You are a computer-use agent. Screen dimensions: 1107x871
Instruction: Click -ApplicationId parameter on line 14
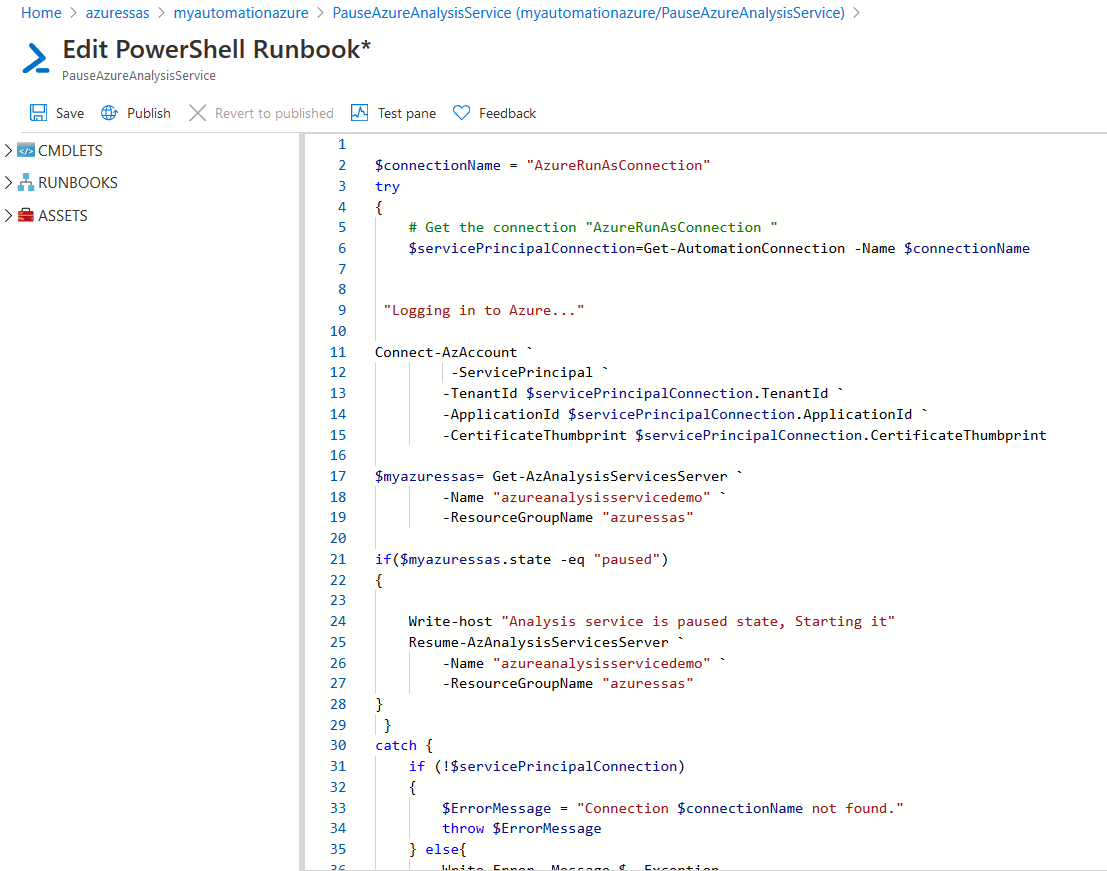click(x=501, y=414)
